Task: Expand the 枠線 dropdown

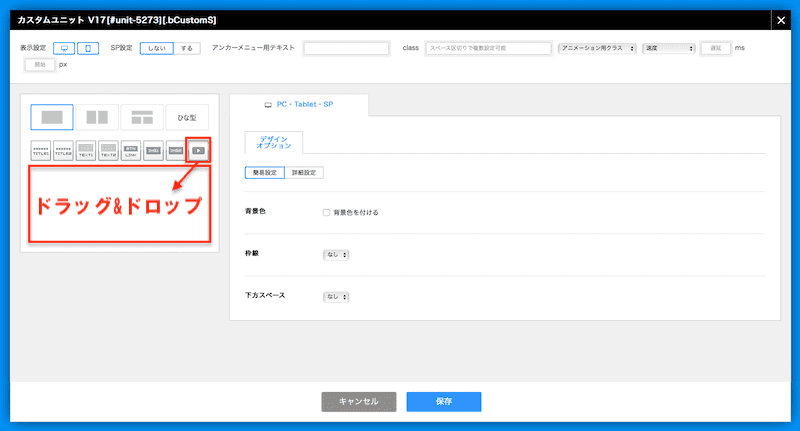Action: (336, 255)
